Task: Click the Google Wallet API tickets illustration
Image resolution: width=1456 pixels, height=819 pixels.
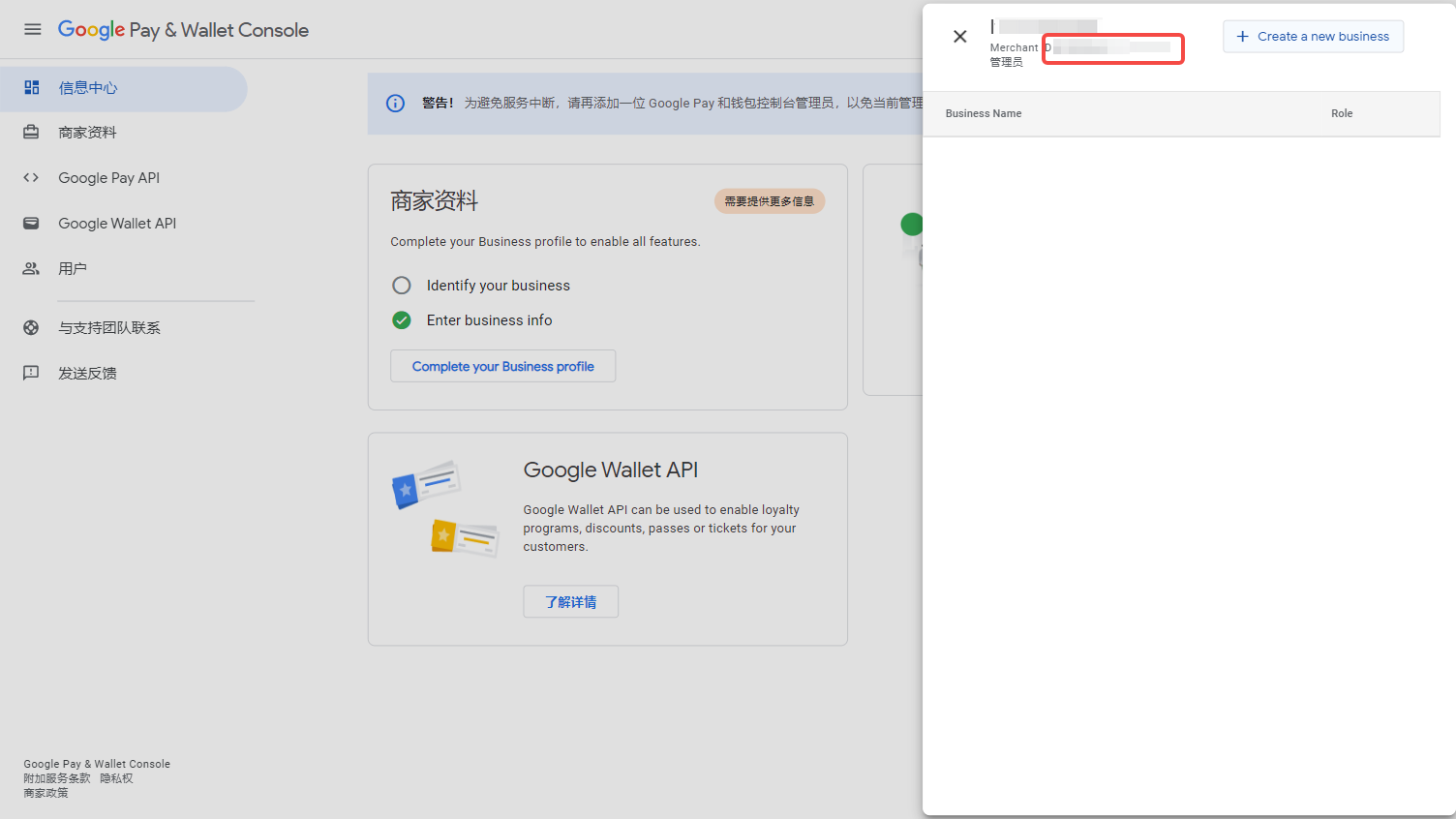Action: coord(445,508)
